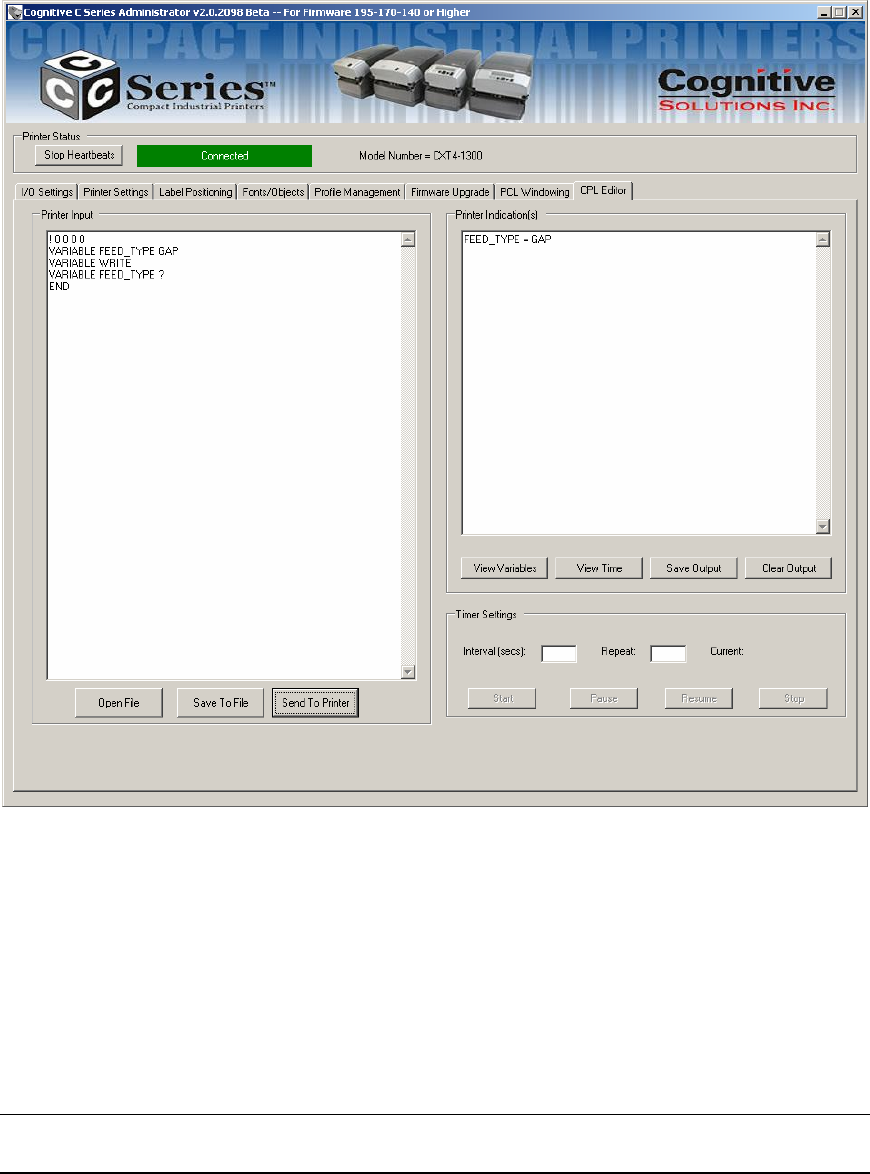Save the printer output
Image resolution: width=870 pixels, height=1174 pixels.
(693, 568)
